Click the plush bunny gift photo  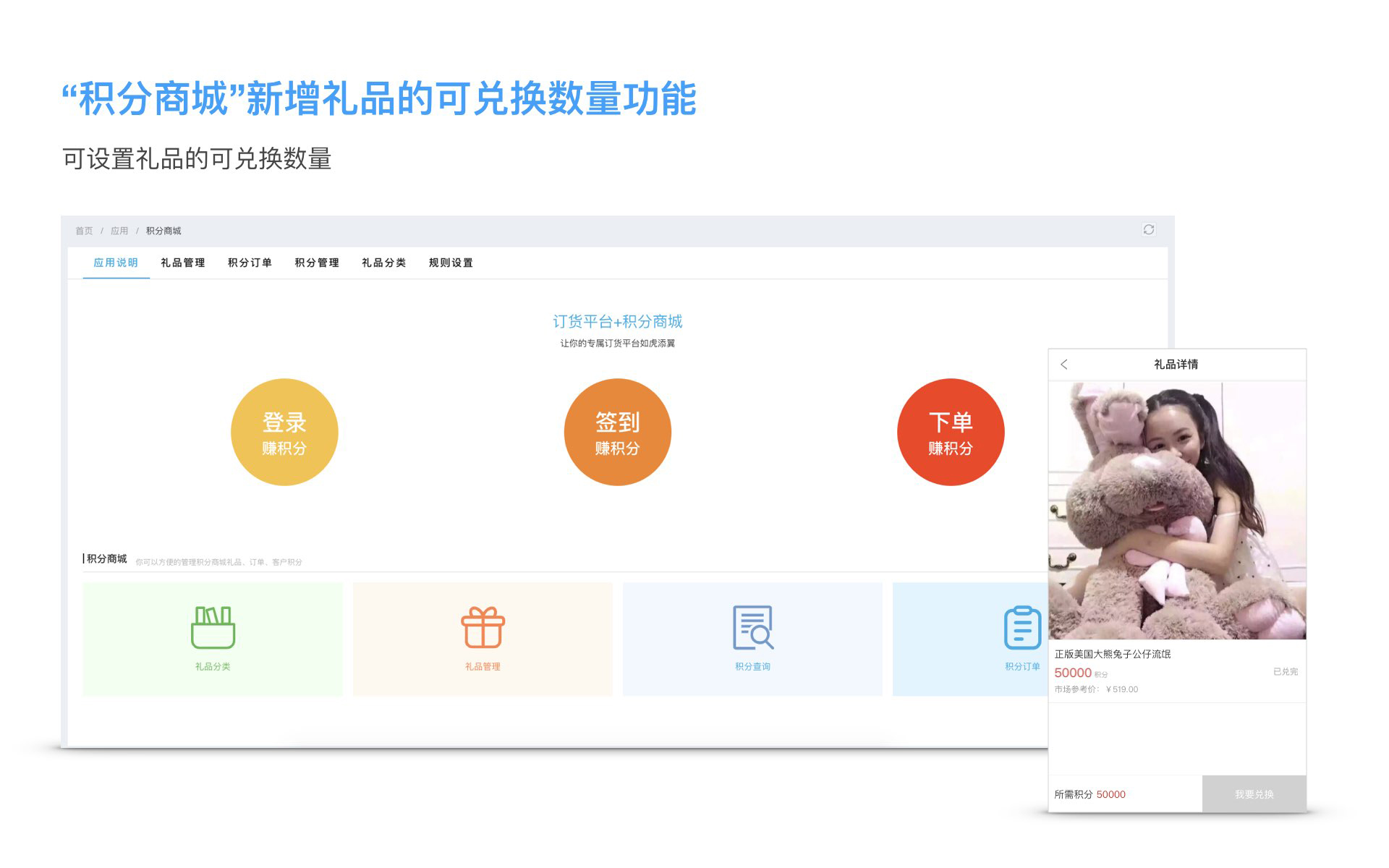[1177, 510]
